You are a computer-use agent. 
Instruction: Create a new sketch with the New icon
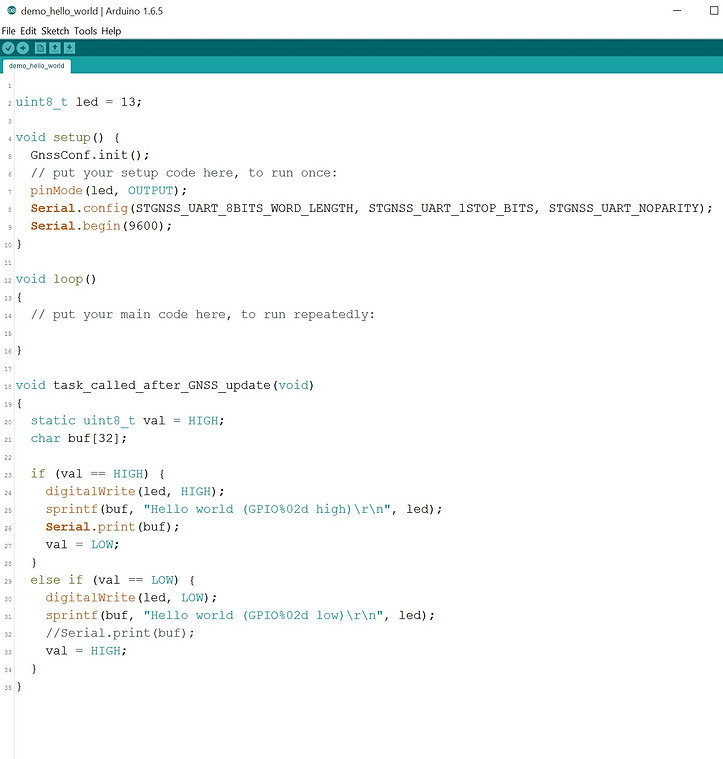tap(41, 48)
